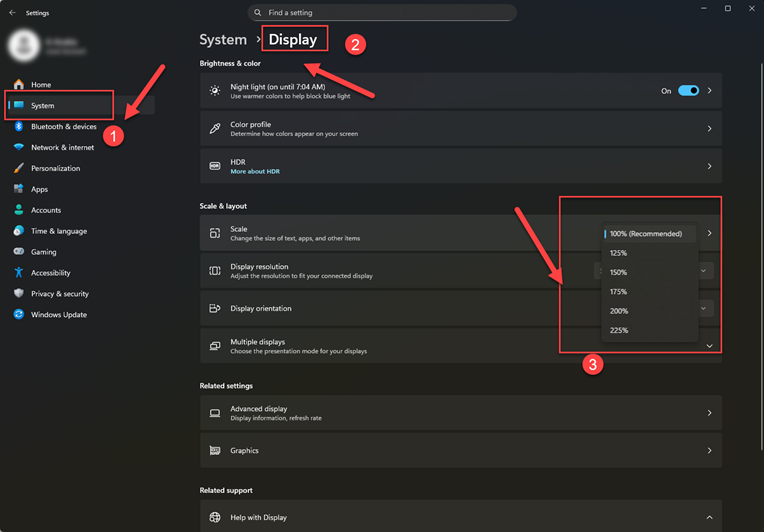Click the Privacy & security shield icon
764x532 pixels.
coord(19,293)
